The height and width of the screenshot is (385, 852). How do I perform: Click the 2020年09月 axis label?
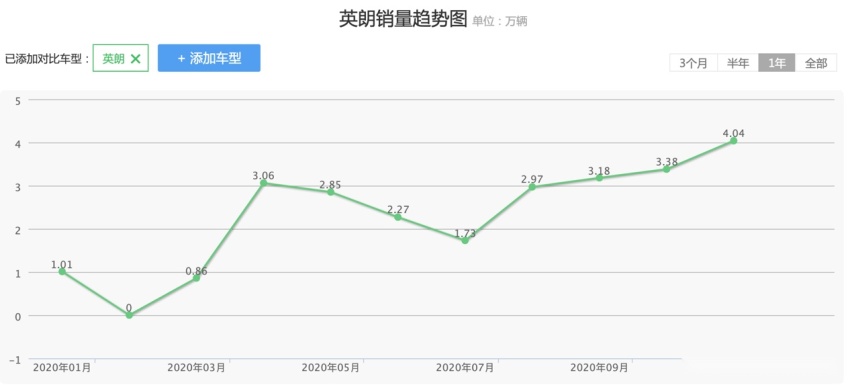click(599, 368)
